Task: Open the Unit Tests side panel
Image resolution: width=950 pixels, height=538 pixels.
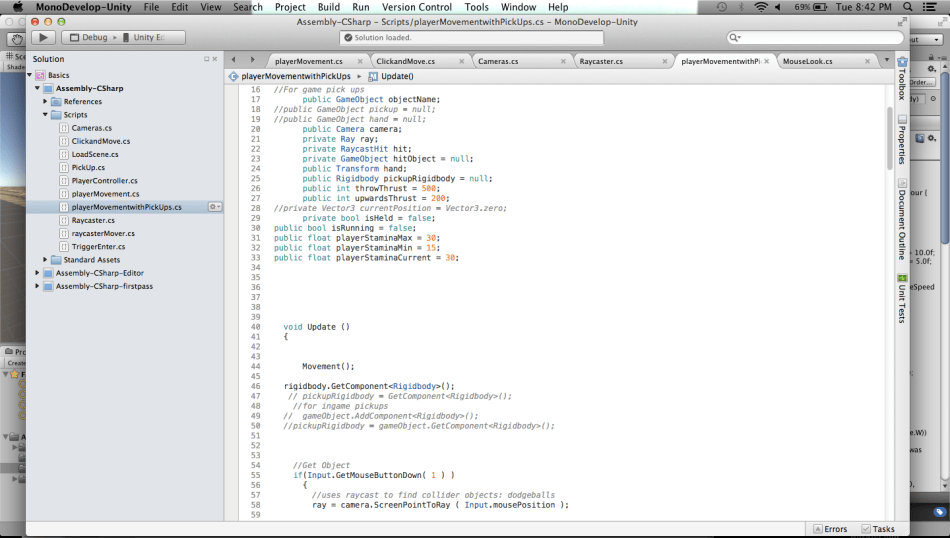Action: pos(902,299)
